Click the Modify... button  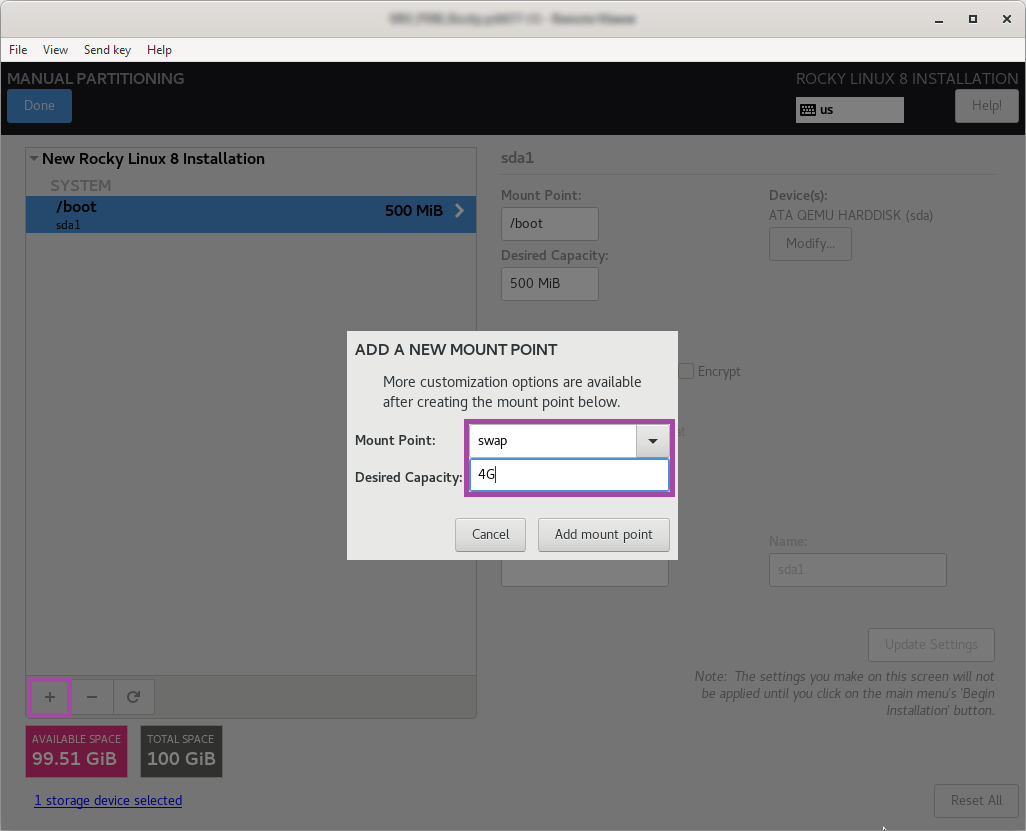(x=810, y=243)
